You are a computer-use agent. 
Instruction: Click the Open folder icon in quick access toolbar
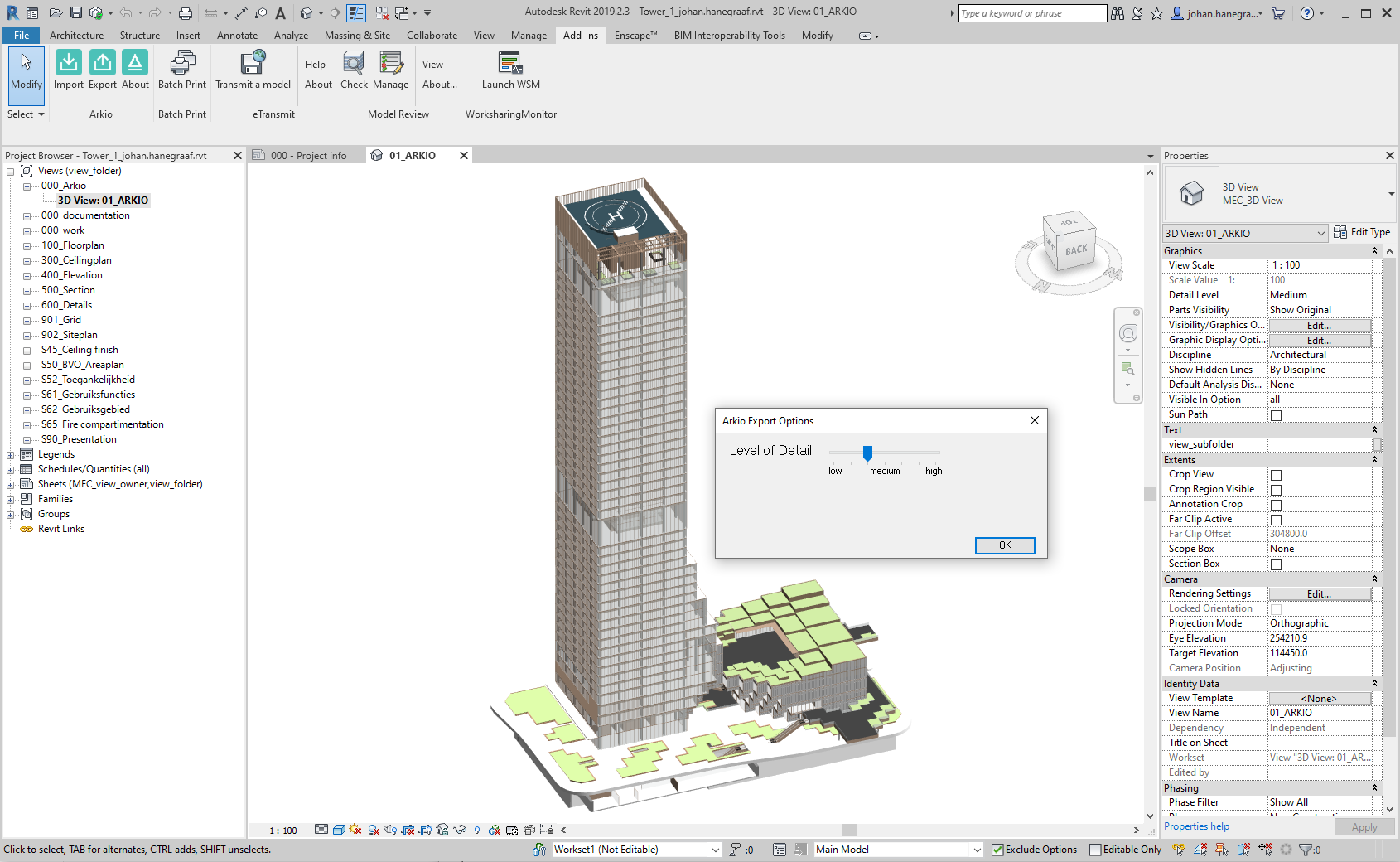(56, 13)
